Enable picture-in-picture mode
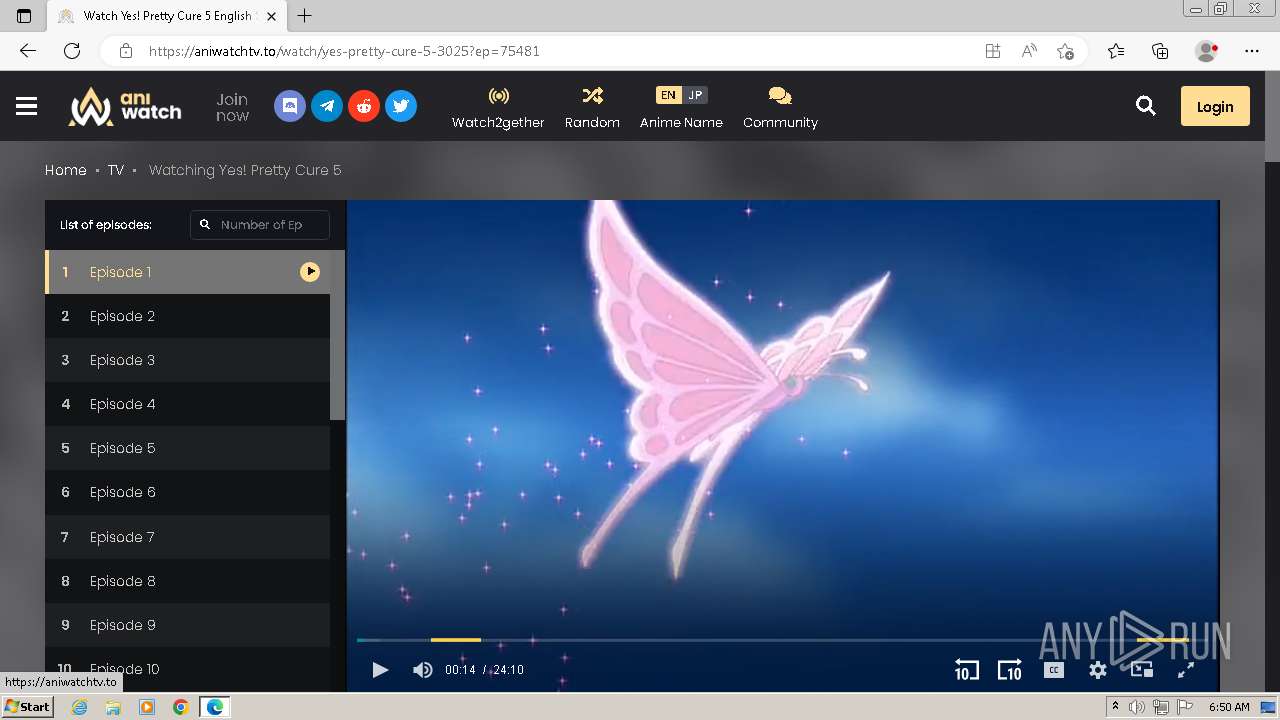This screenshot has height=720, width=1280. point(1142,670)
